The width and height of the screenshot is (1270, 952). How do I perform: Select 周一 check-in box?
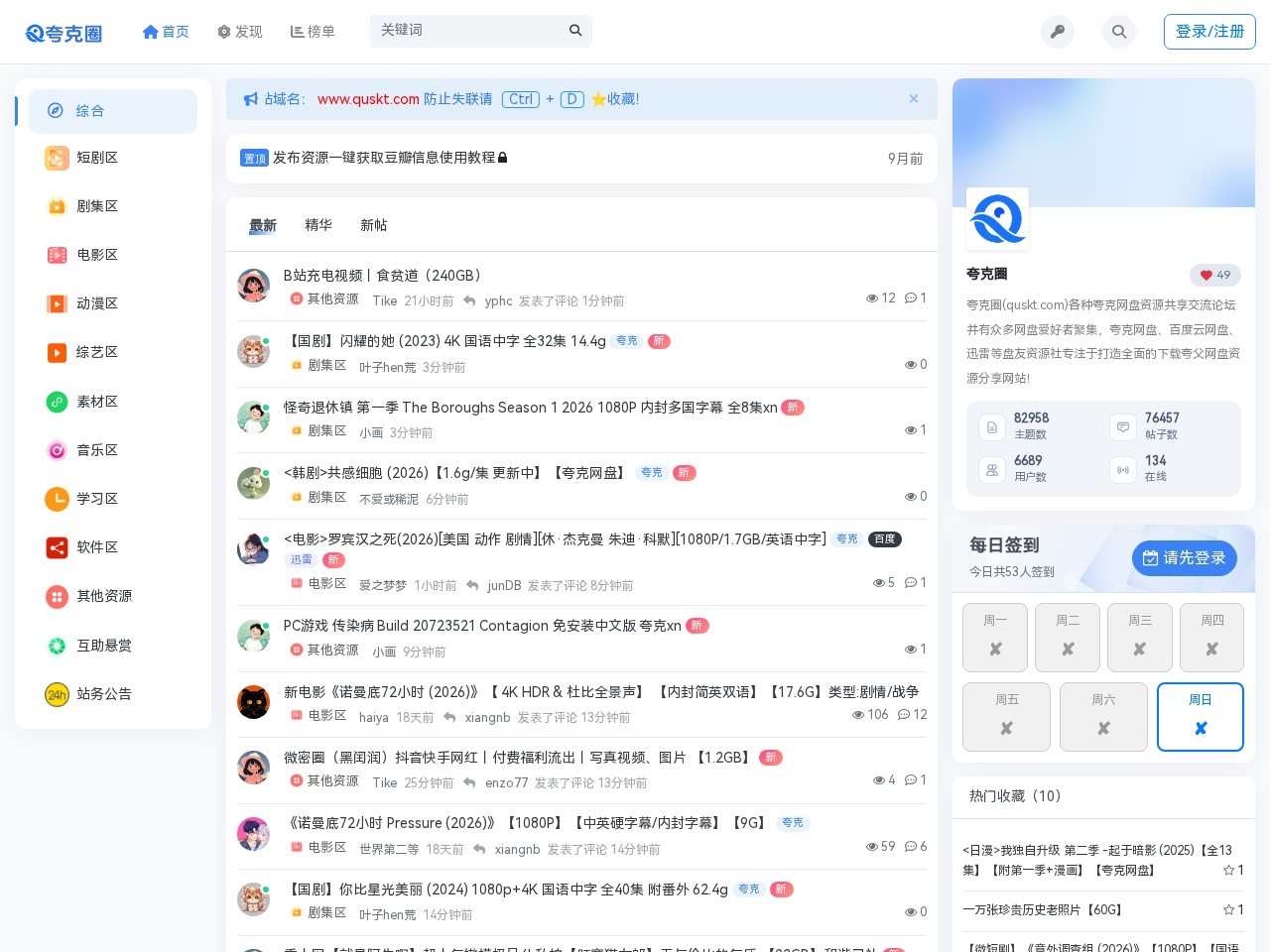(995, 638)
